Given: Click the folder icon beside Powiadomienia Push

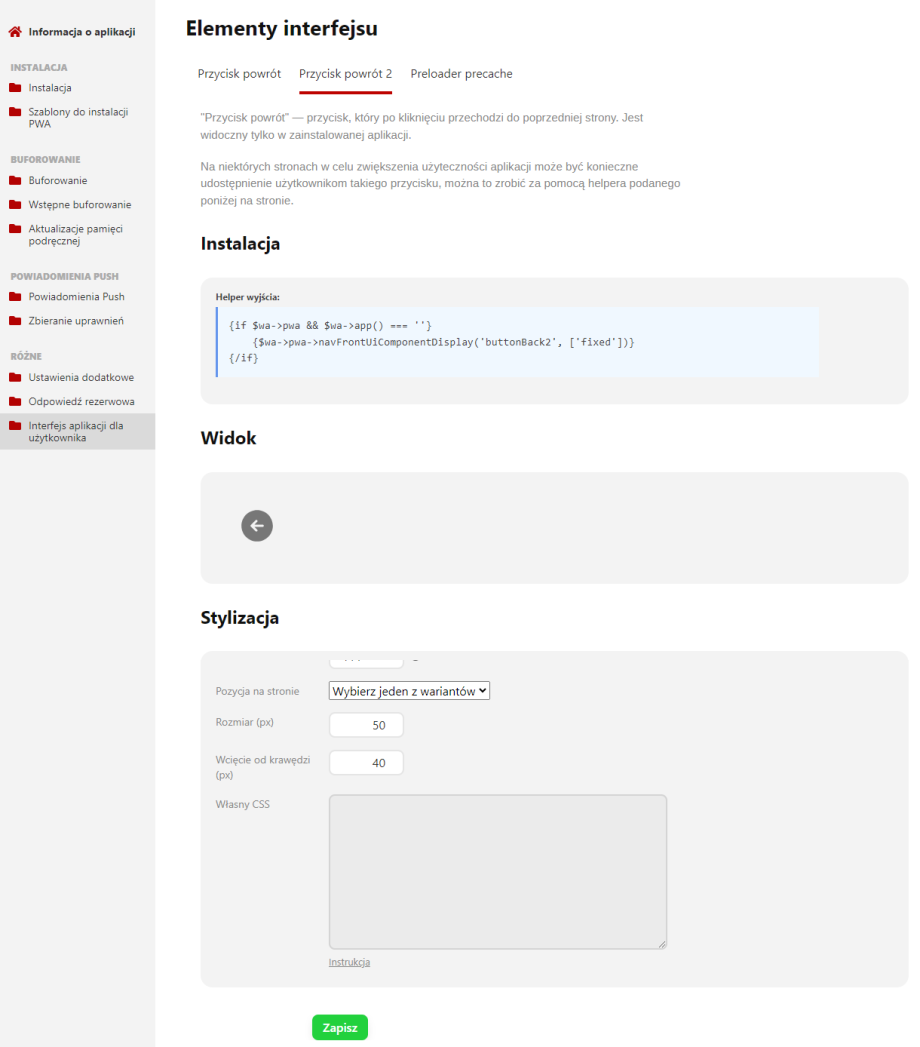Looking at the screenshot, I should tap(15, 297).
